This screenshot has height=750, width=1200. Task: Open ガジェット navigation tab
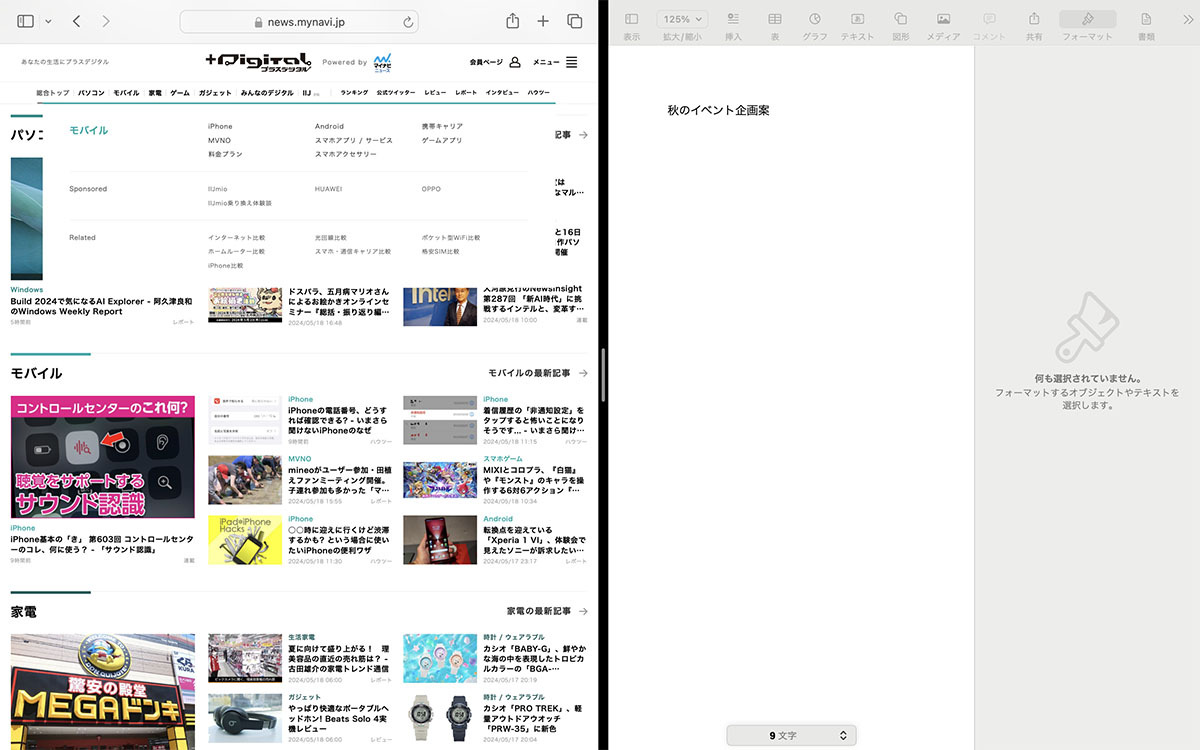click(215, 92)
